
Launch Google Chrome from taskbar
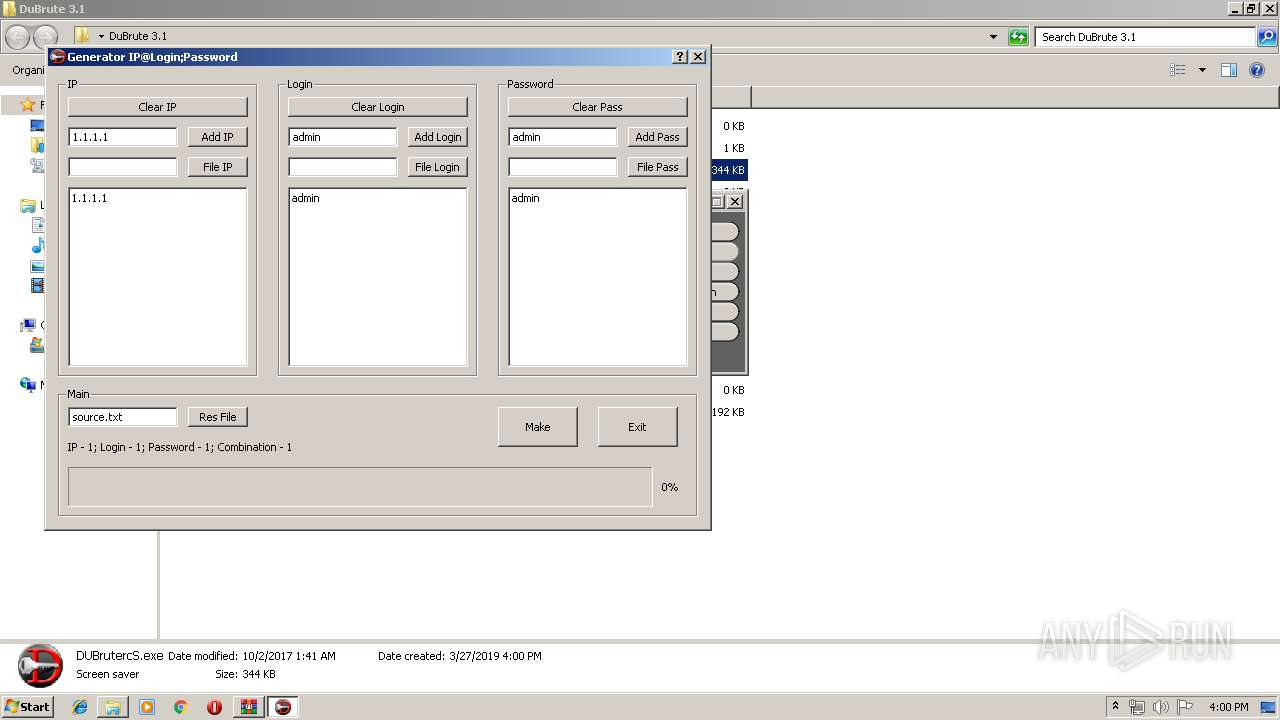point(180,707)
